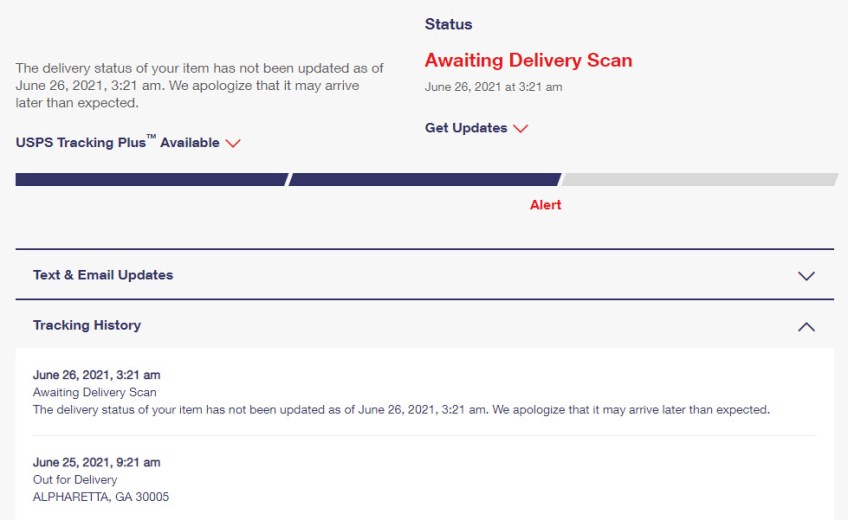Click the June 25, 2021, 9:21 am history entry
This screenshot has height=520, width=848.
tap(96, 462)
